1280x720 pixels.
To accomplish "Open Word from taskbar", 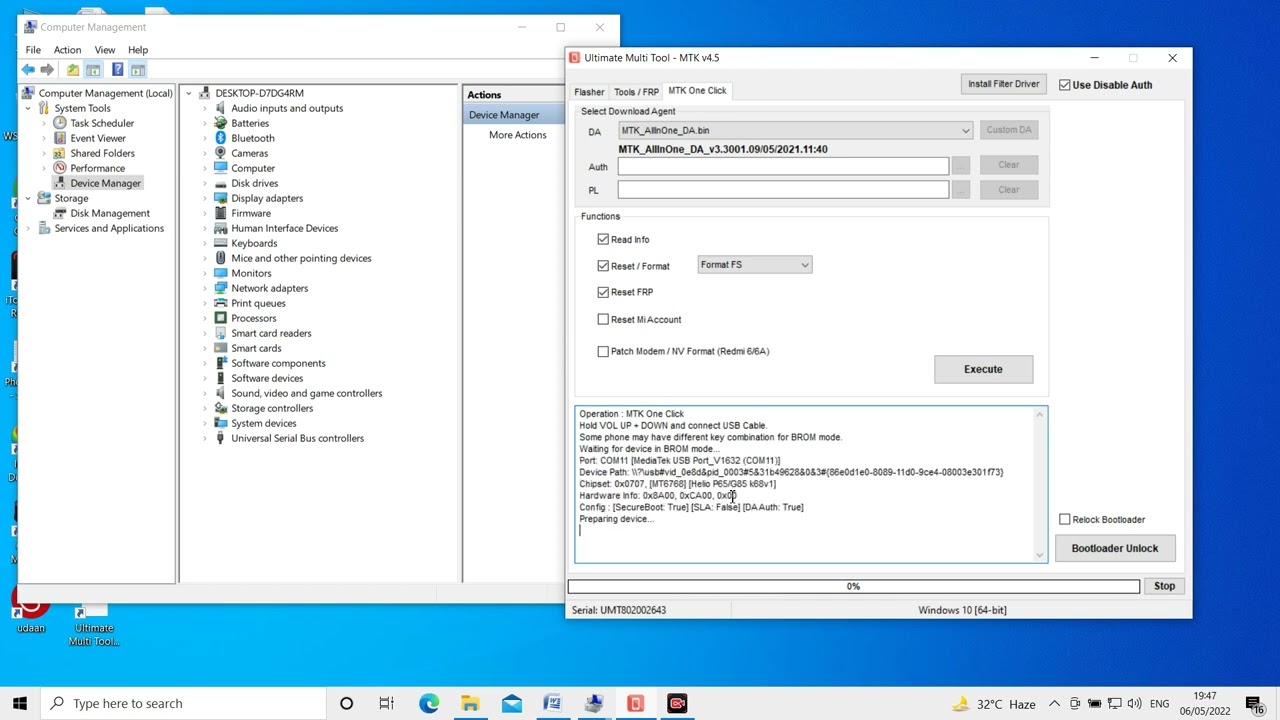I will (552, 703).
